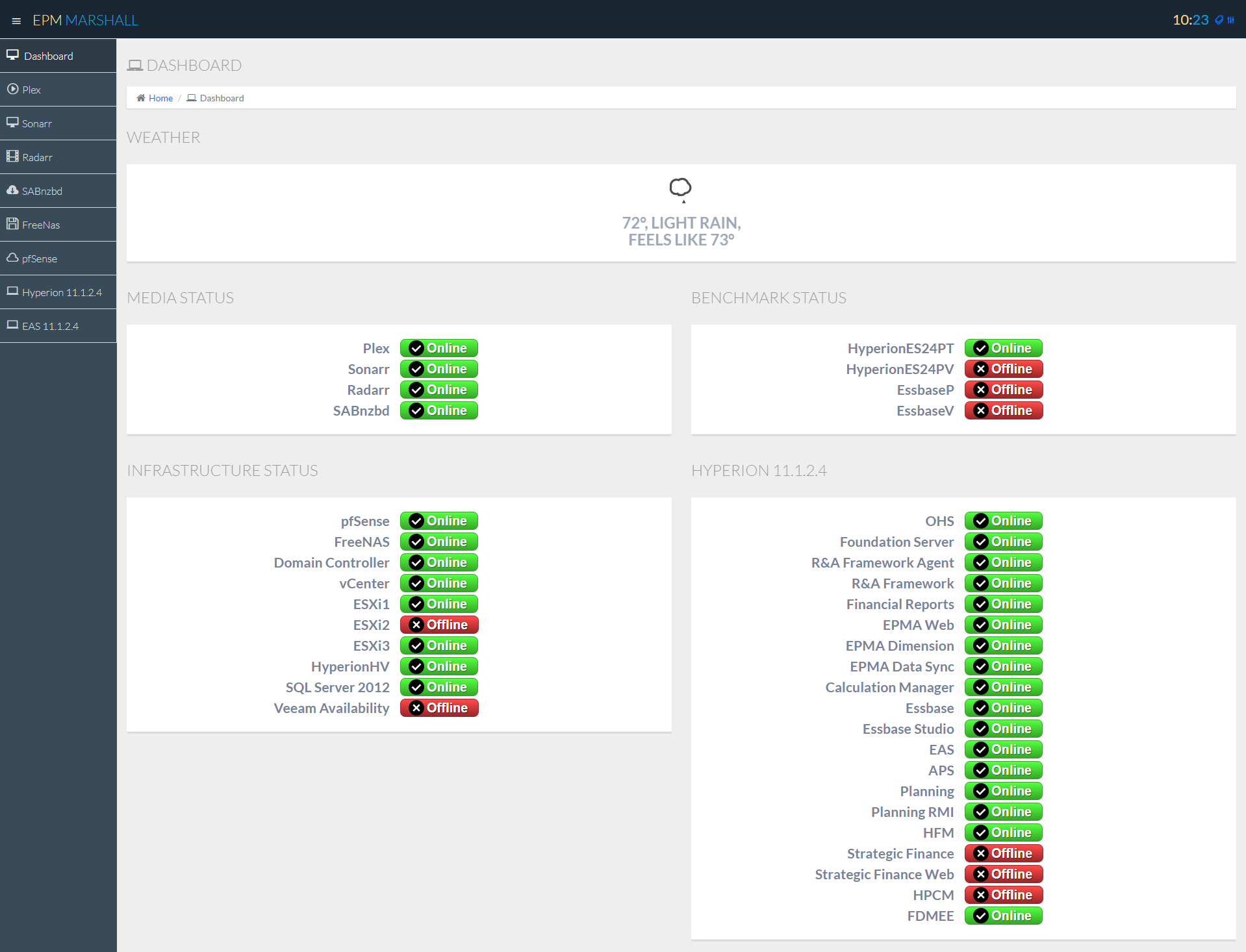
Task: Toggle the hamburger sidebar menu icon
Action: (16, 21)
